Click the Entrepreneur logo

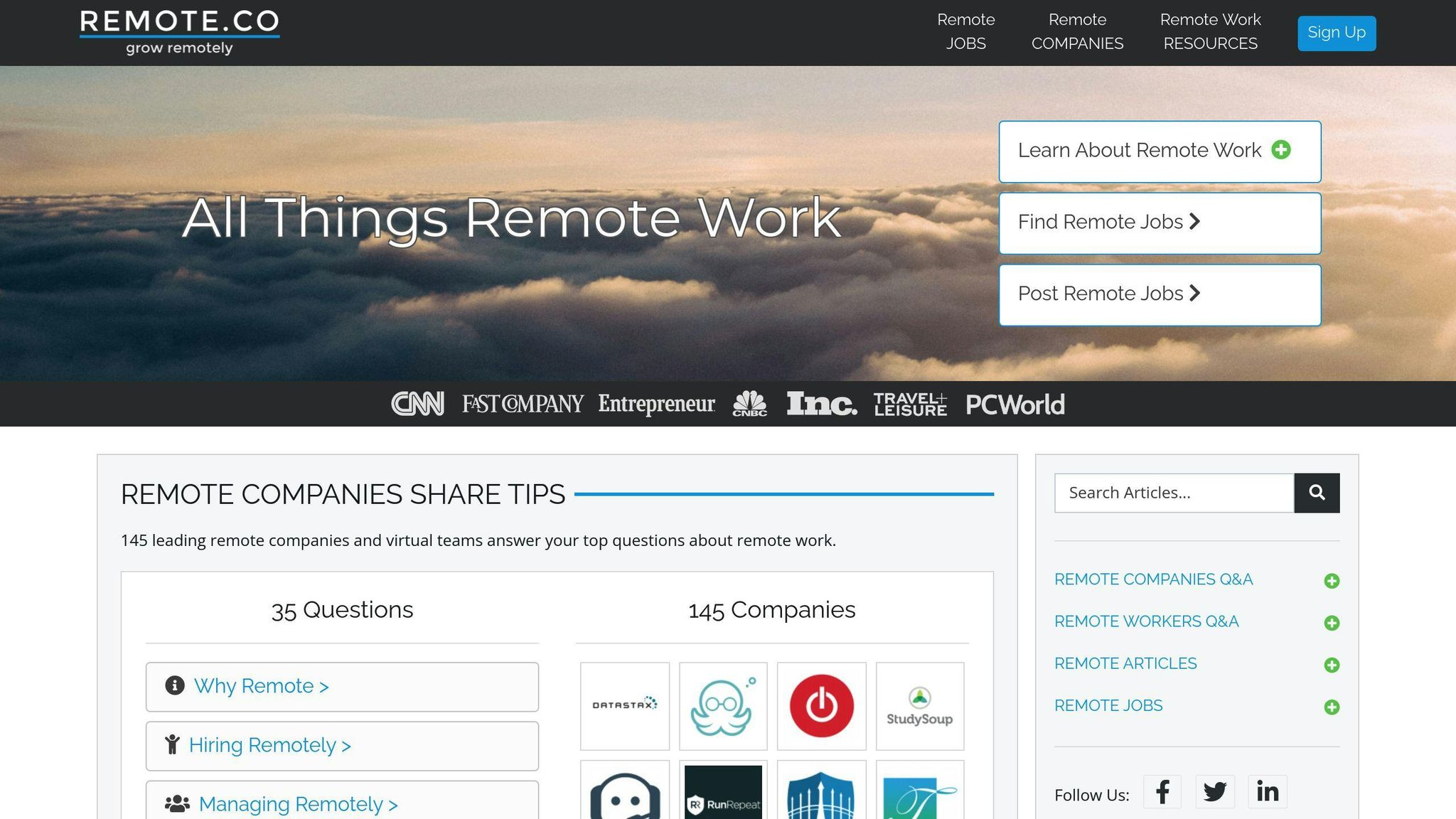[x=656, y=404]
